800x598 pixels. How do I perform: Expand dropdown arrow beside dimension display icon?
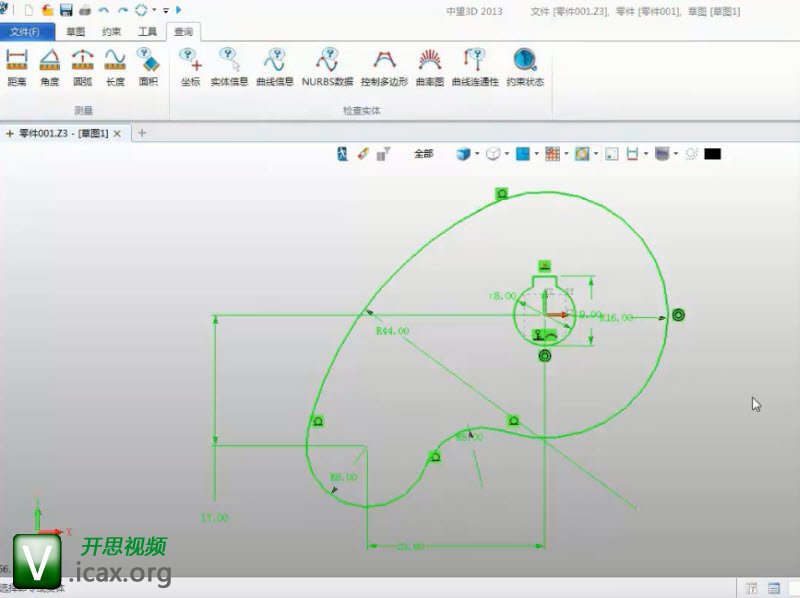tap(646, 154)
